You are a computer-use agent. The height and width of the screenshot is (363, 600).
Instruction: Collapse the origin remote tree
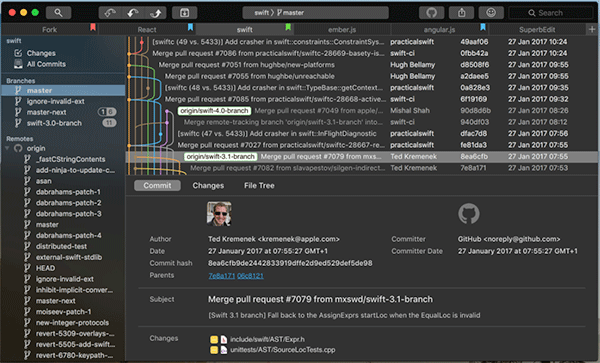click(7, 148)
